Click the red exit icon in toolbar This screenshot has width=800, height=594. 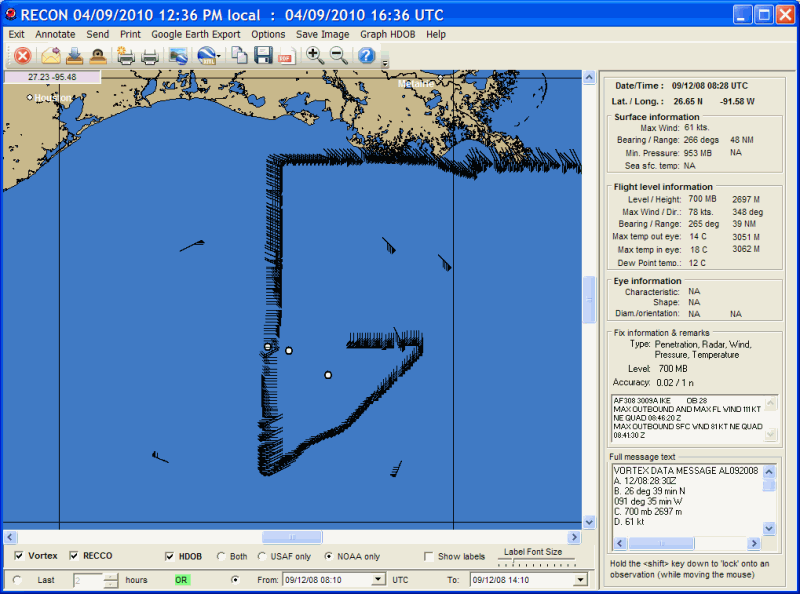tap(22, 56)
